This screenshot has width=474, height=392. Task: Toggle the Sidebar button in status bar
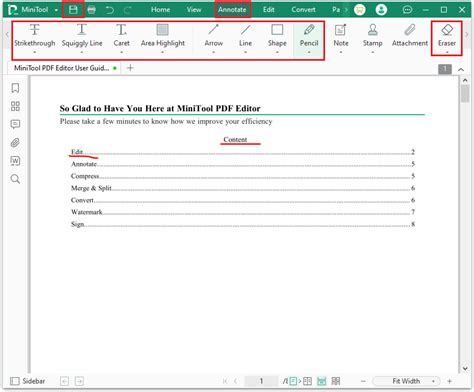point(28,381)
